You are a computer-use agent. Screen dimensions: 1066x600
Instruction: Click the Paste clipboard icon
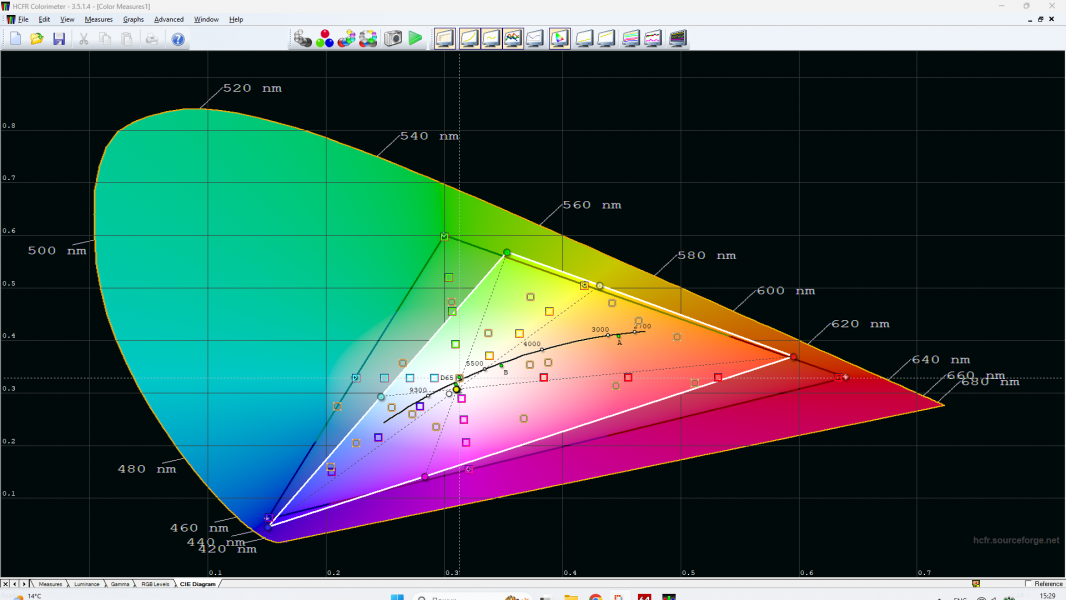pyautogui.click(x=127, y=39)
